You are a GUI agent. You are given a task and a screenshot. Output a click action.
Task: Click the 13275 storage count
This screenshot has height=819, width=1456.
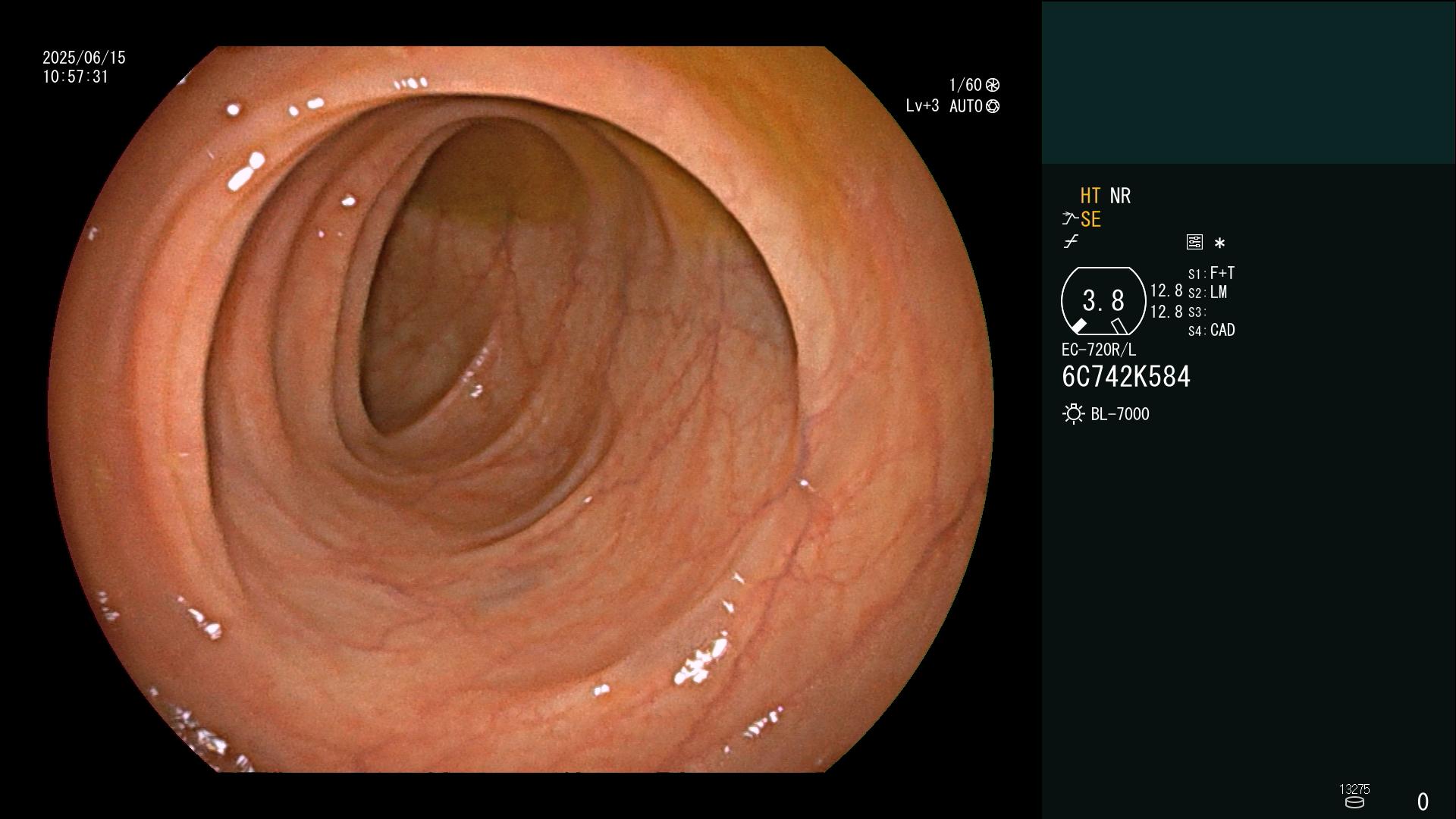pos(1354,789)
